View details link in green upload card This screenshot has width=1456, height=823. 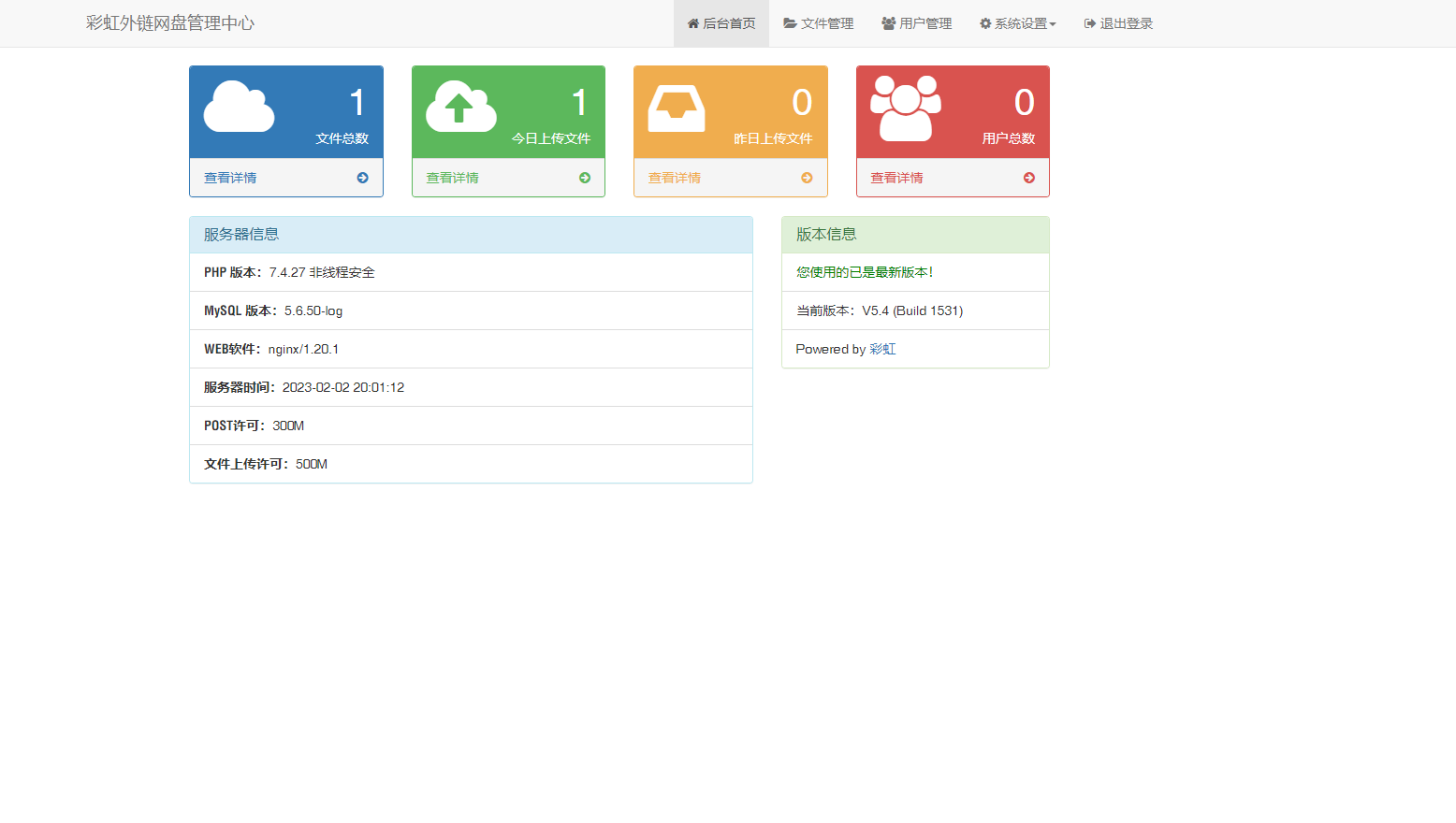point(453,178)
